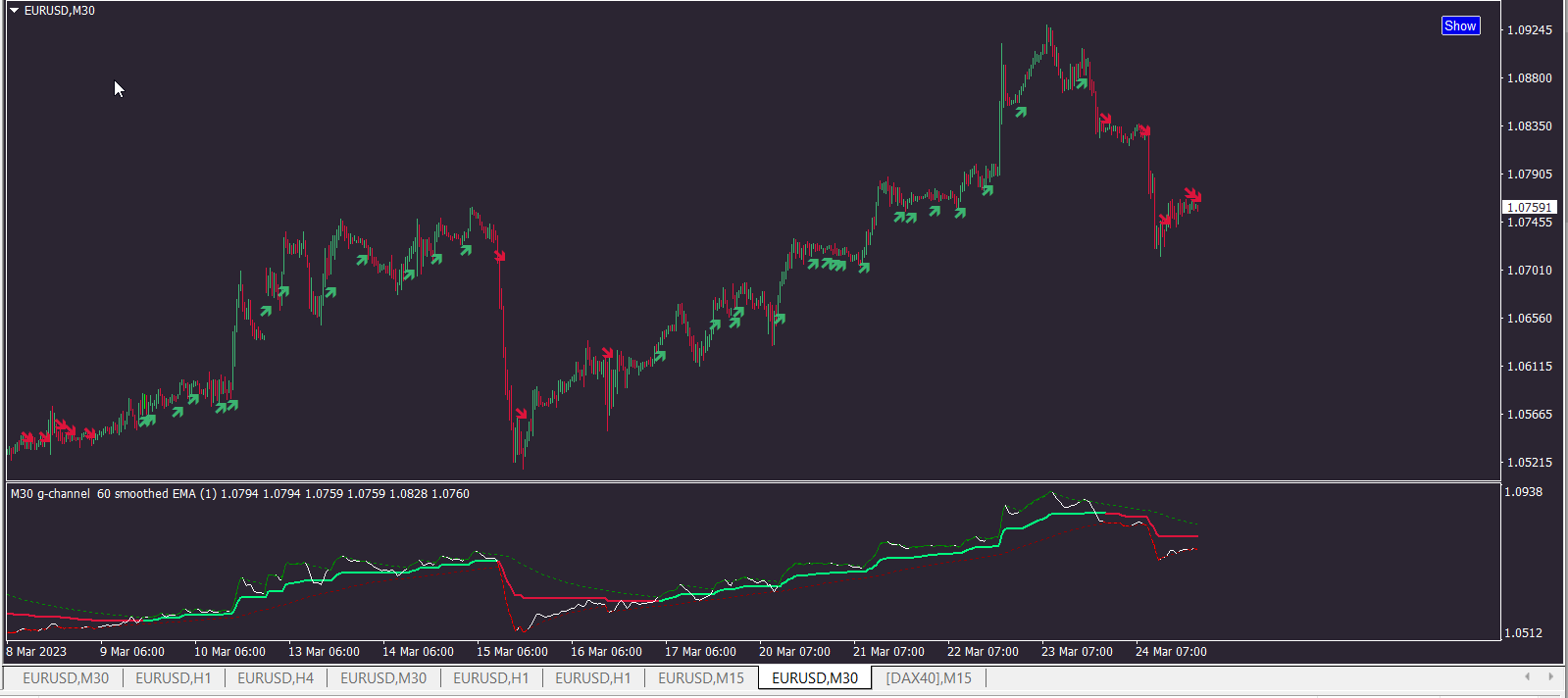Click the right tab-scroll arrow

tap(1550, 676)
